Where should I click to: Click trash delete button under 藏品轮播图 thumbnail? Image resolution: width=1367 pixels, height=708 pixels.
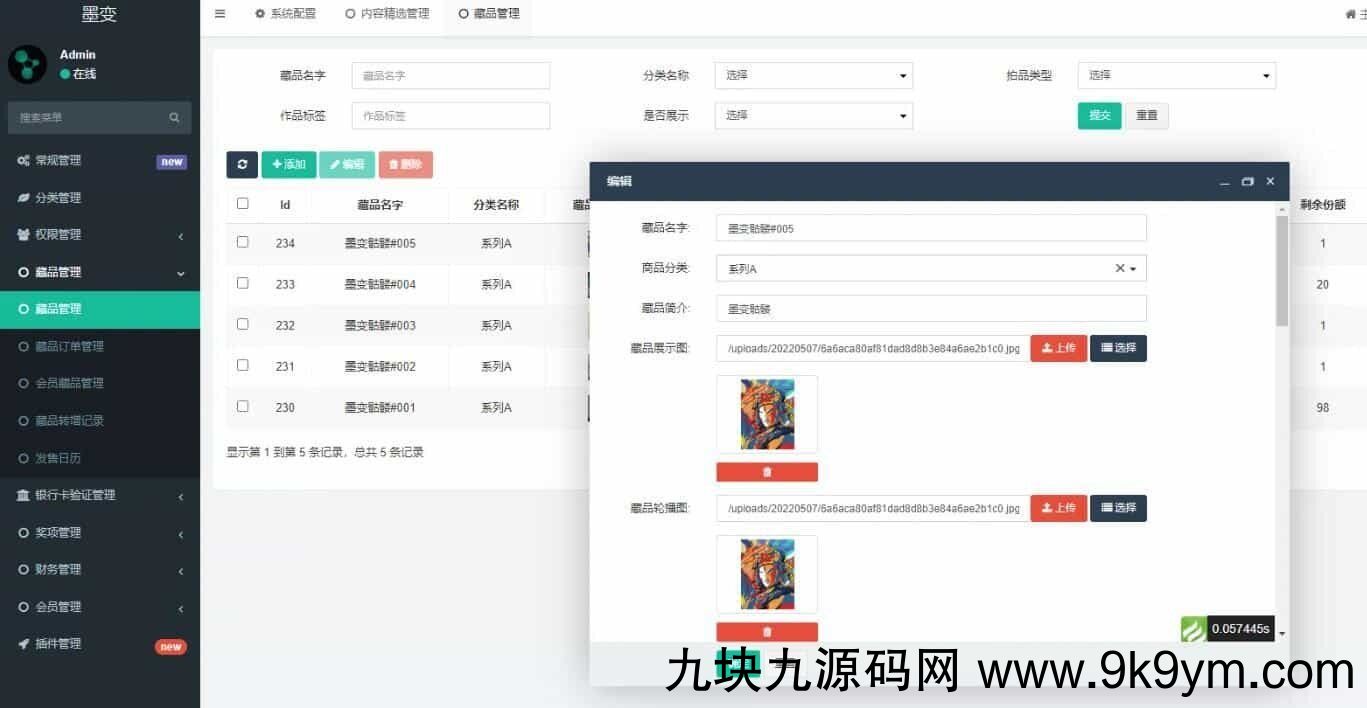click(767, 632)
